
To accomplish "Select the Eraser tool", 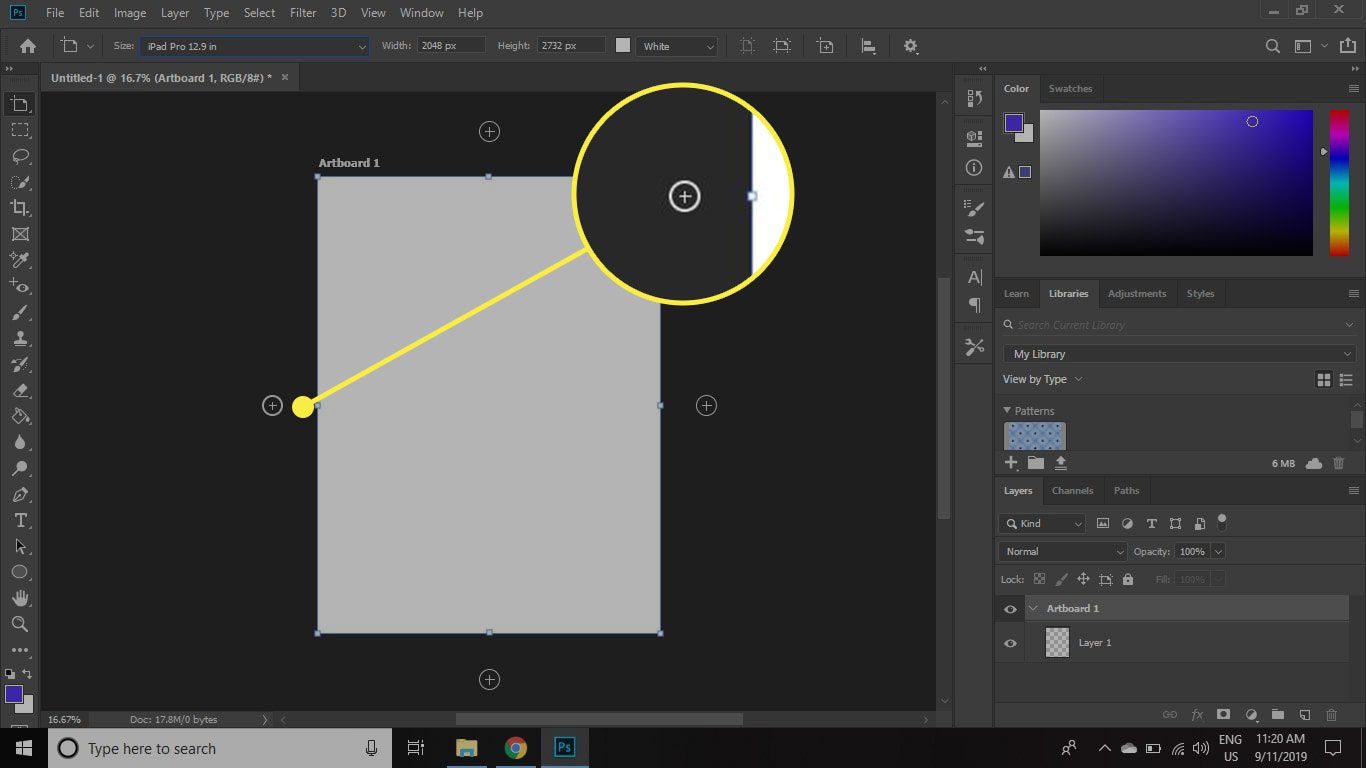I will (x=19, y=390).
